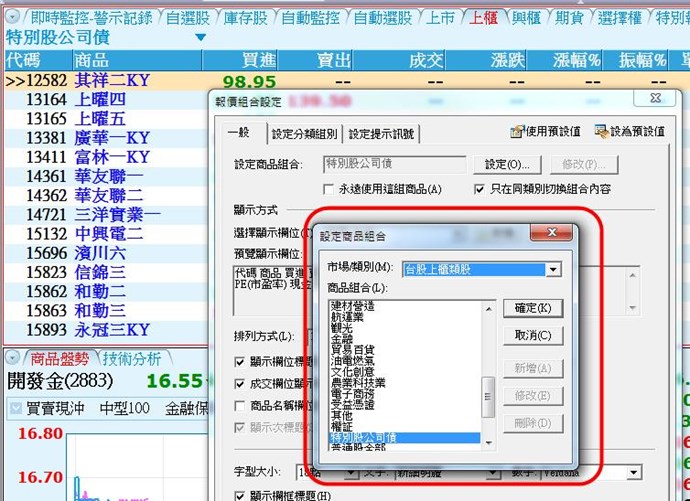Toggle 商品名稱欄位 checkbox
Image resolution: width=690 pixels, height=501 pixels.
coord(240,406)
